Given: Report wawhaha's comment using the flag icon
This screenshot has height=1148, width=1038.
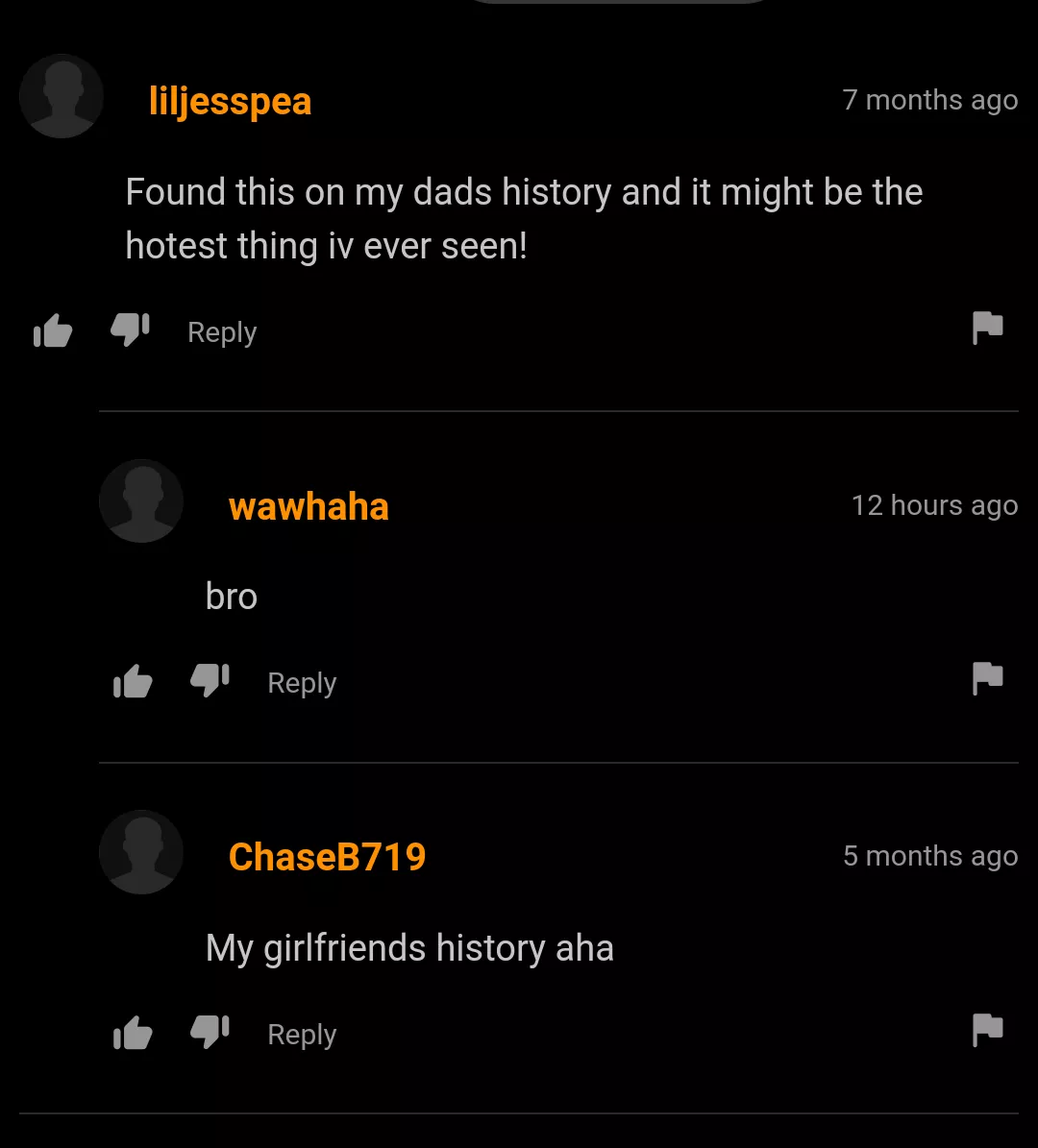Looking at the screenshot, I should (987, 678).
